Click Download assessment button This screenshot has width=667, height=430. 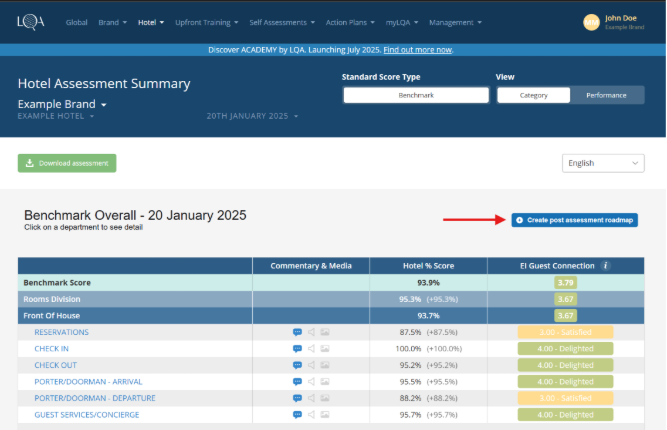[x=67, y=163]
